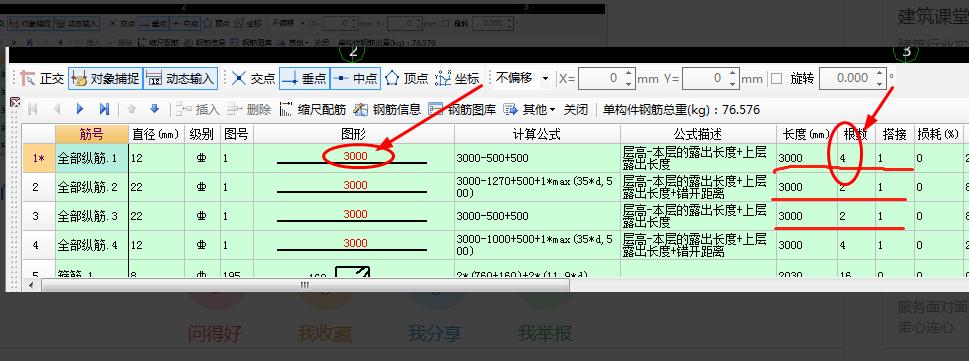Click 我收藏 on the background page
The image size is (969, 361).
pyautogui.click(x=325, y=334)
